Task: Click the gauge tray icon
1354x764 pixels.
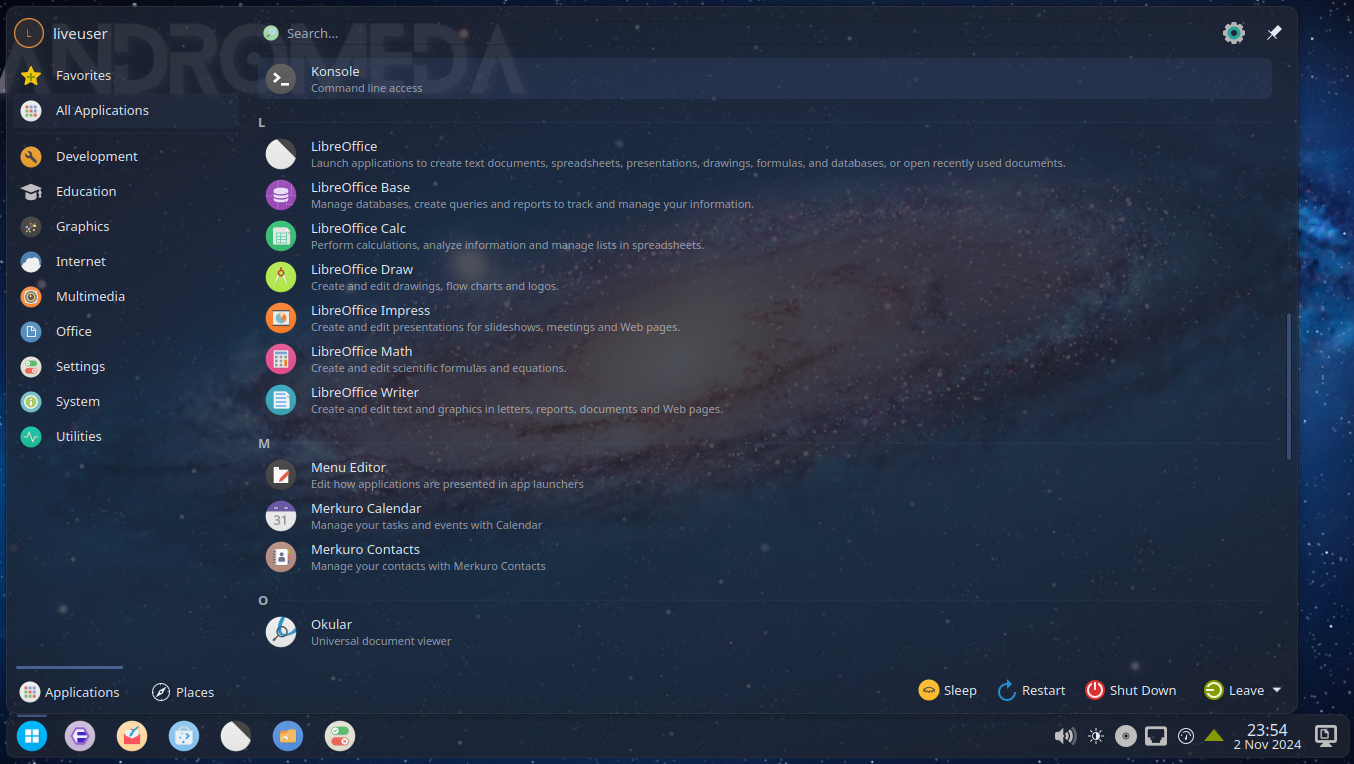Action: coord(1186,737)
